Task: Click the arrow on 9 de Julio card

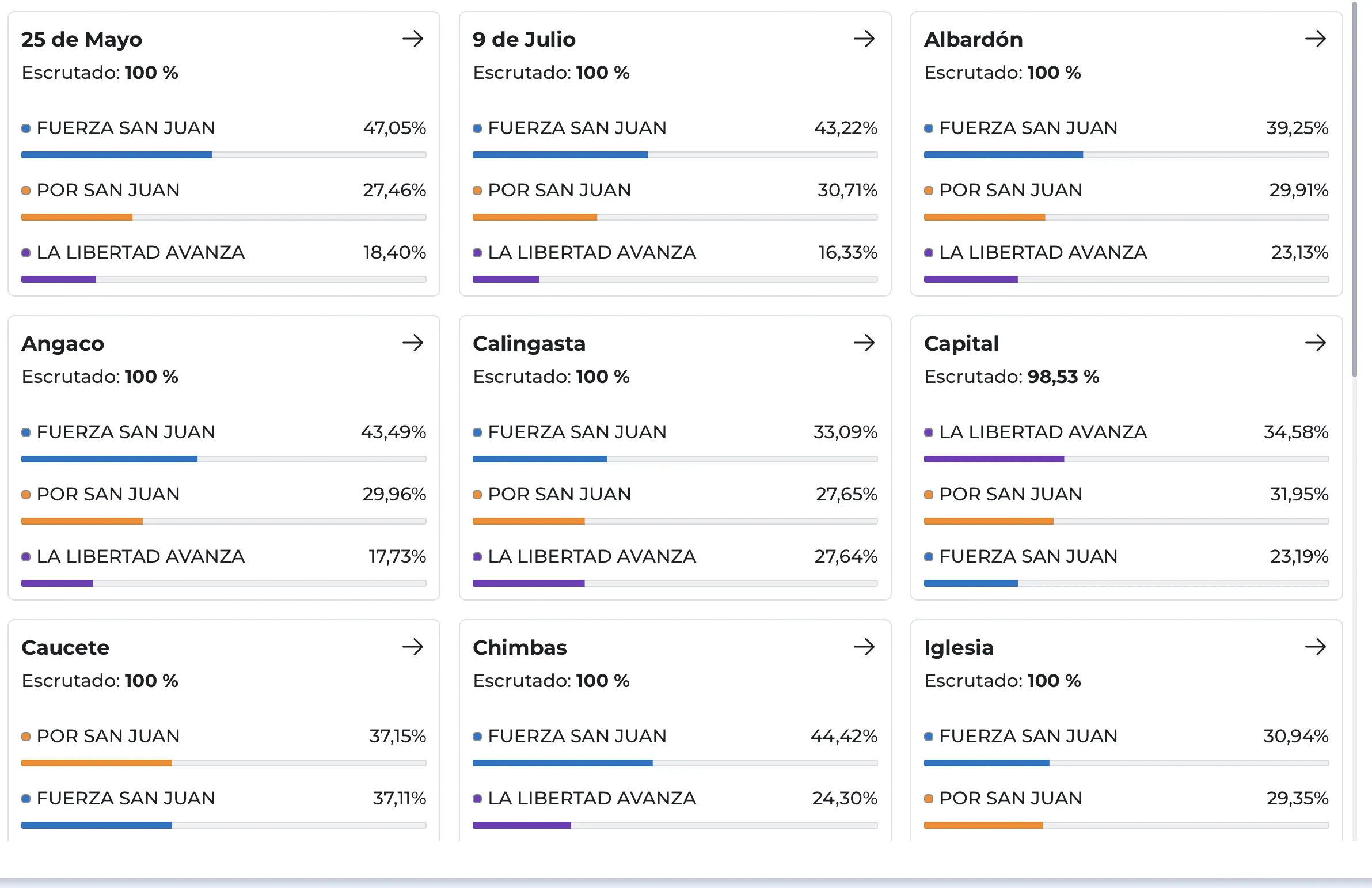Action: click(x=864, y=39)
